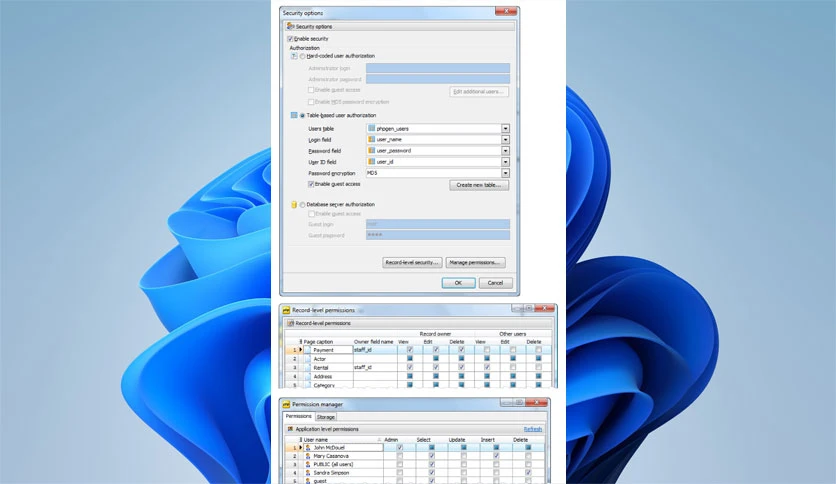
Task: Click the field icon next to user_id
Action: (x=372, y=162)
